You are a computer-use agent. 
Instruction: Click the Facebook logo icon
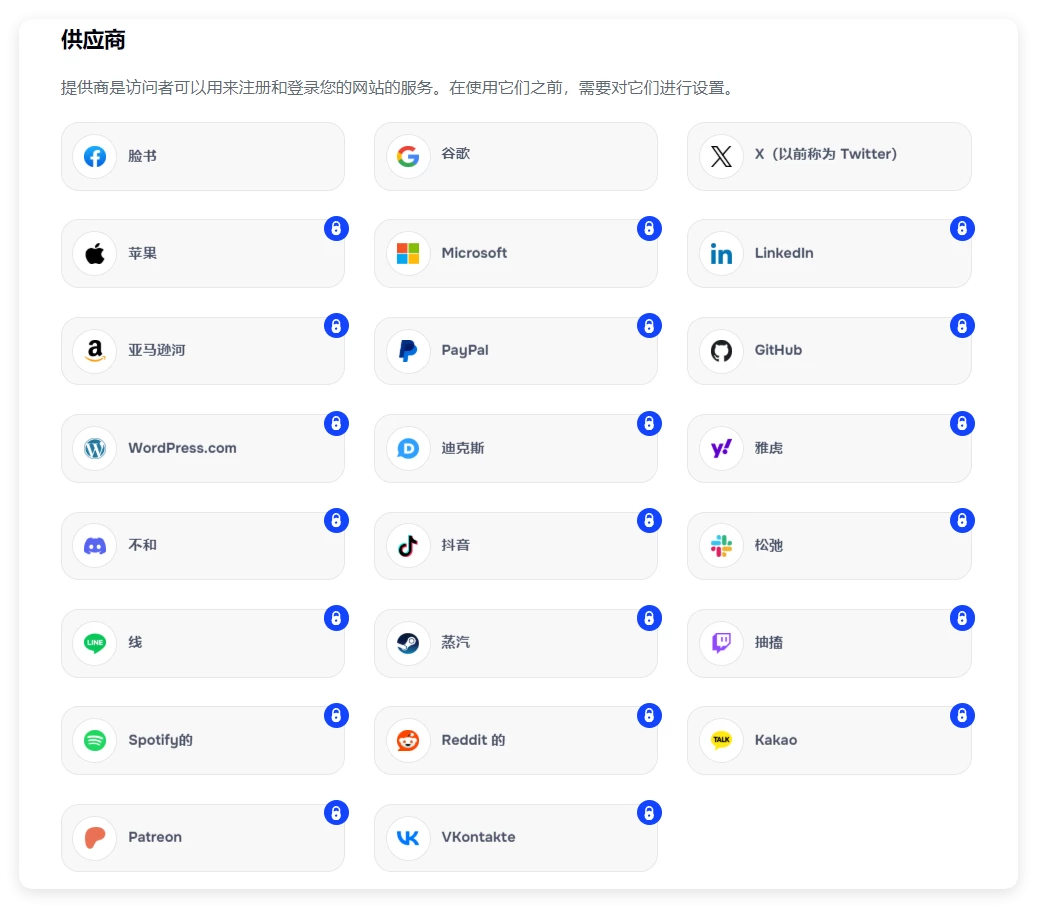coord(95,157)
